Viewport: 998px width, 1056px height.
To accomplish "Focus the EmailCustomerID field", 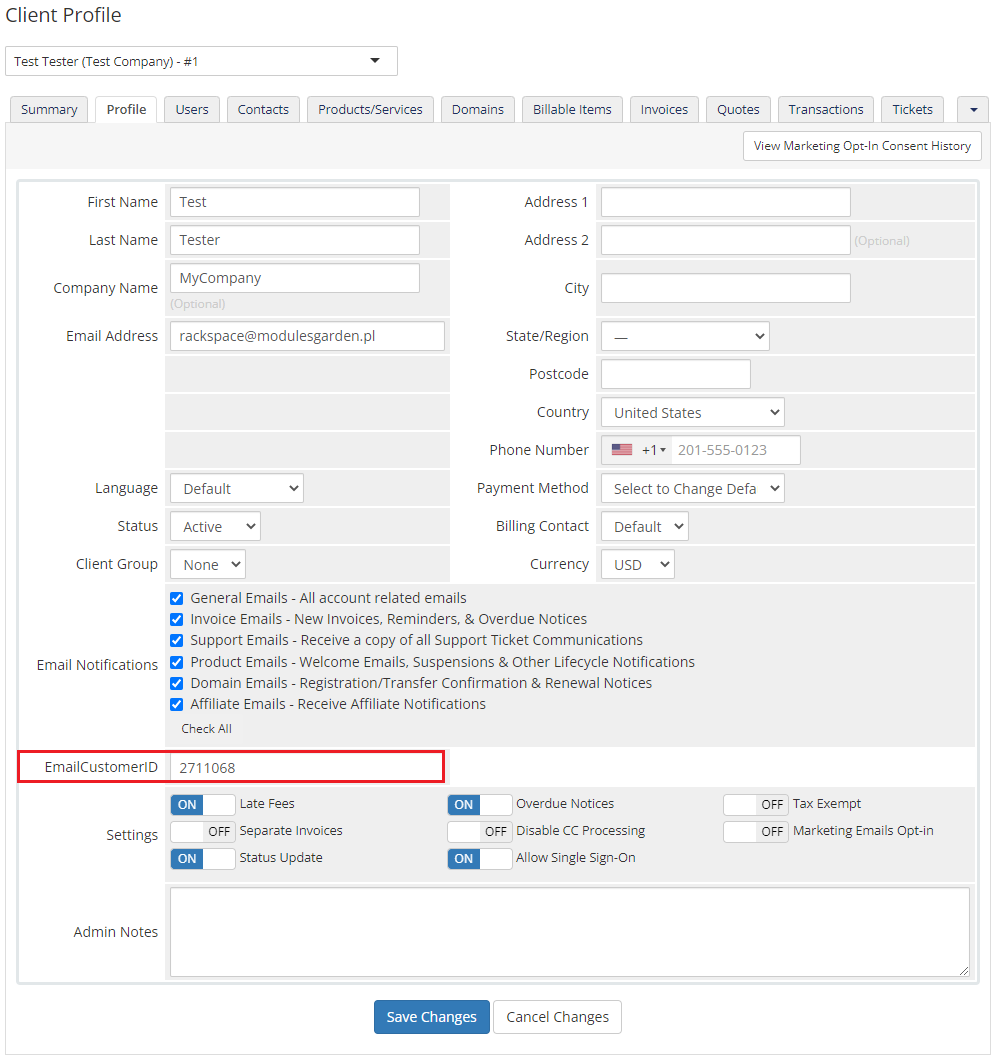I will click(306, 767).
